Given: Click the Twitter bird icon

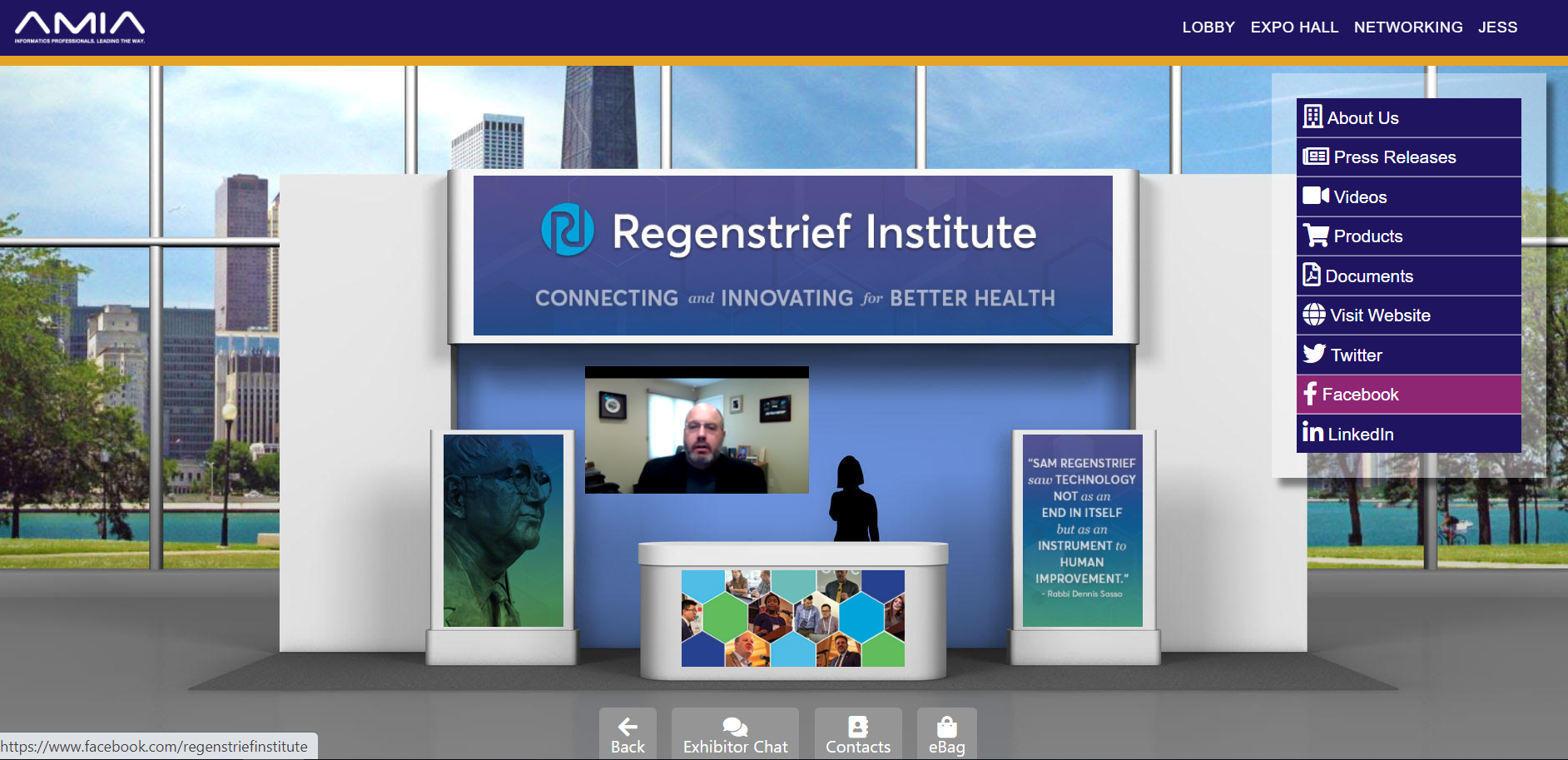Looking at the screenshot, I should click(1314, 354).
